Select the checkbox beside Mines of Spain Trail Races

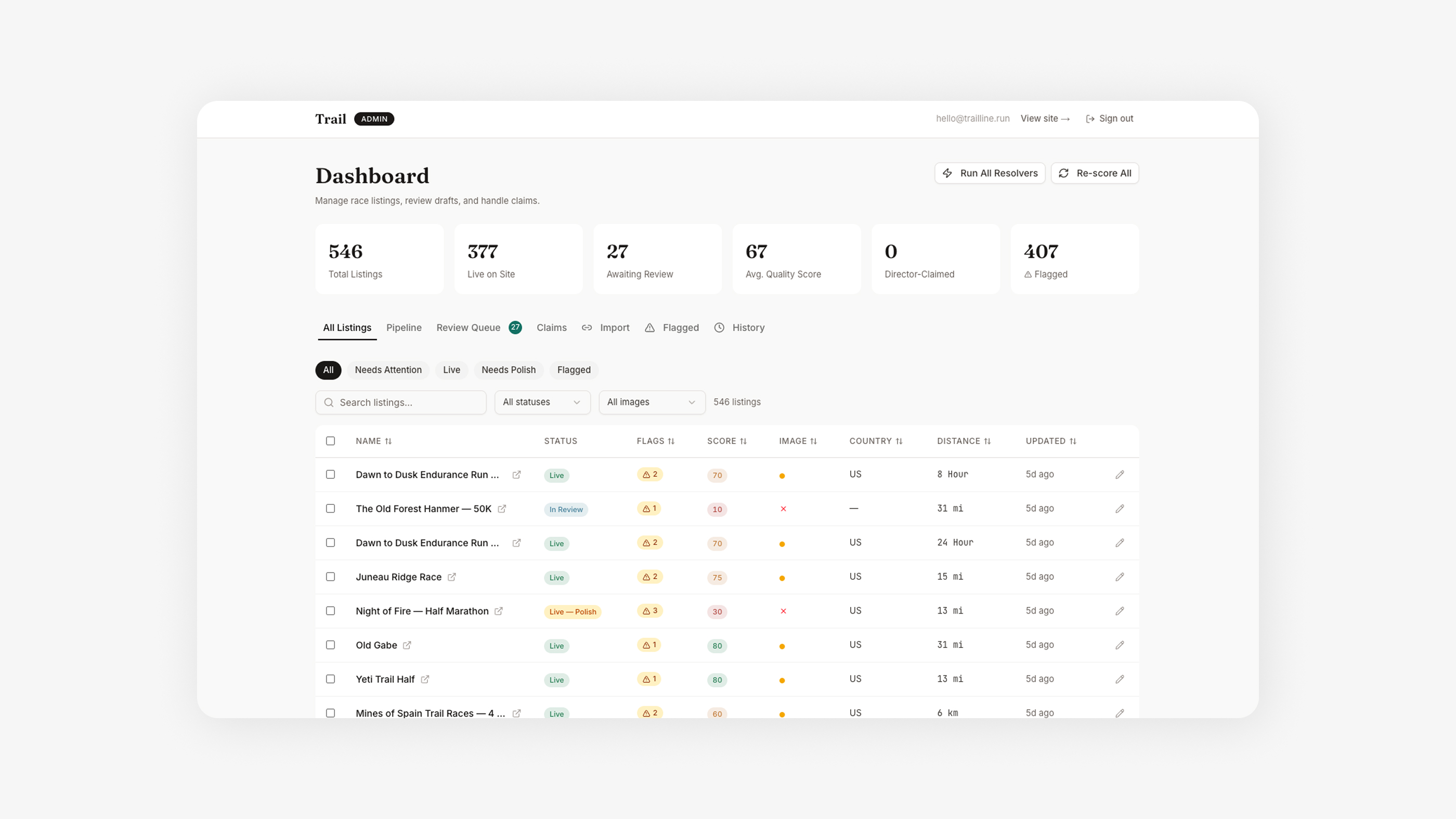[331, 713]
